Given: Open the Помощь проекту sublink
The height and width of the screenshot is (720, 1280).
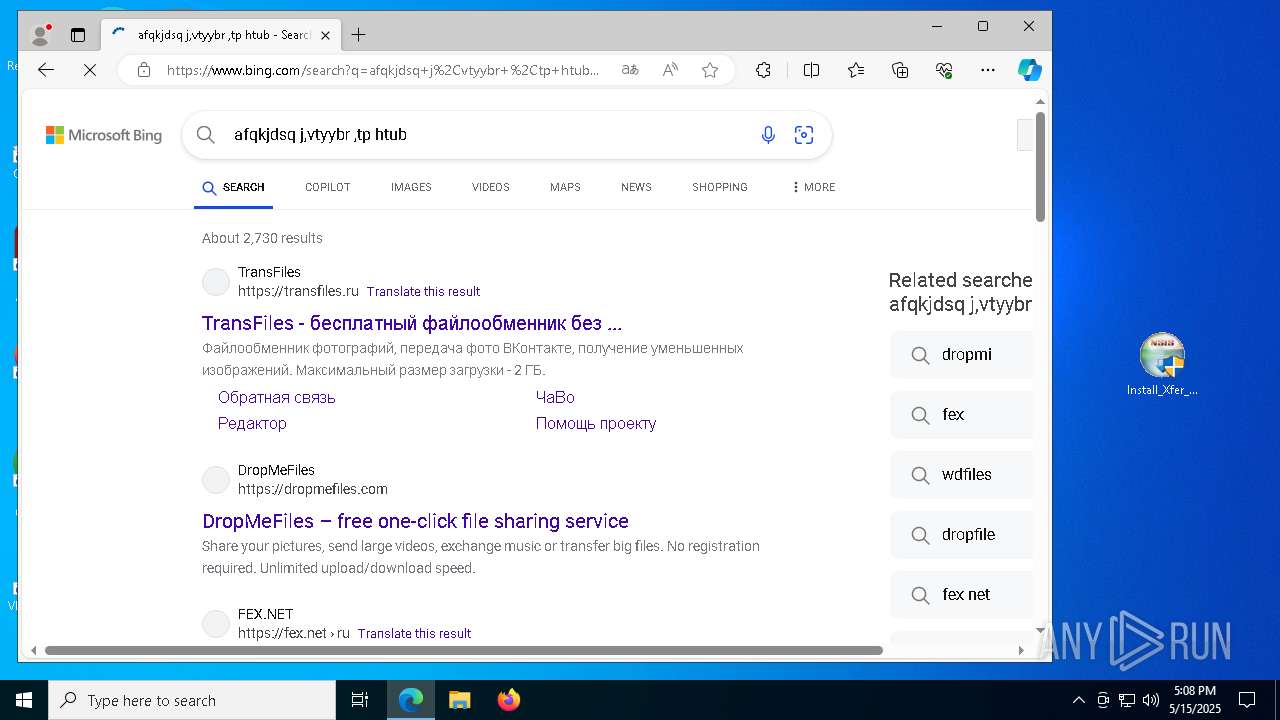Looking at the screenshot, I should (596, 423).
